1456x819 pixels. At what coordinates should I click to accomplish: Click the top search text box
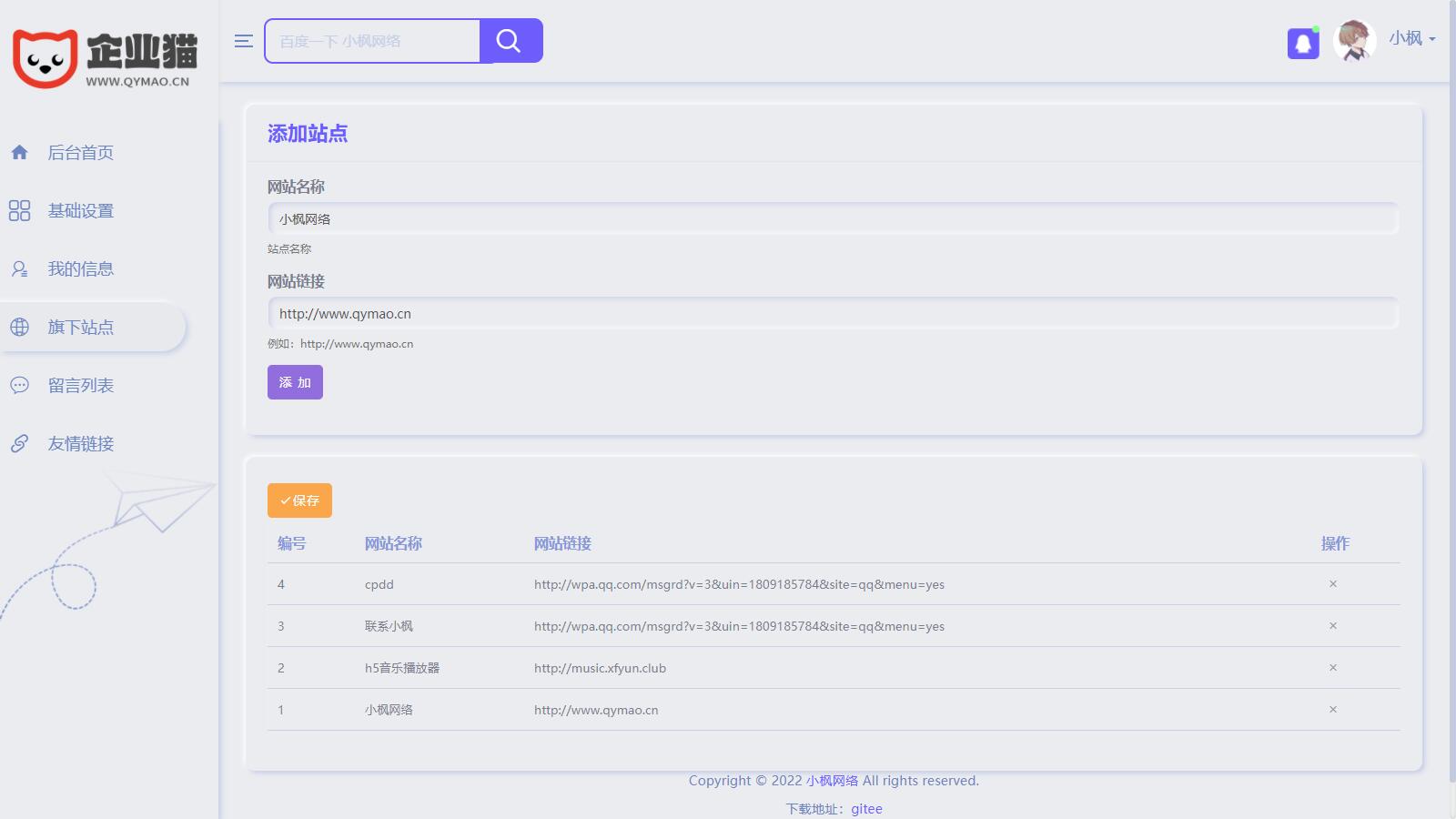click(x=372, y=41)
